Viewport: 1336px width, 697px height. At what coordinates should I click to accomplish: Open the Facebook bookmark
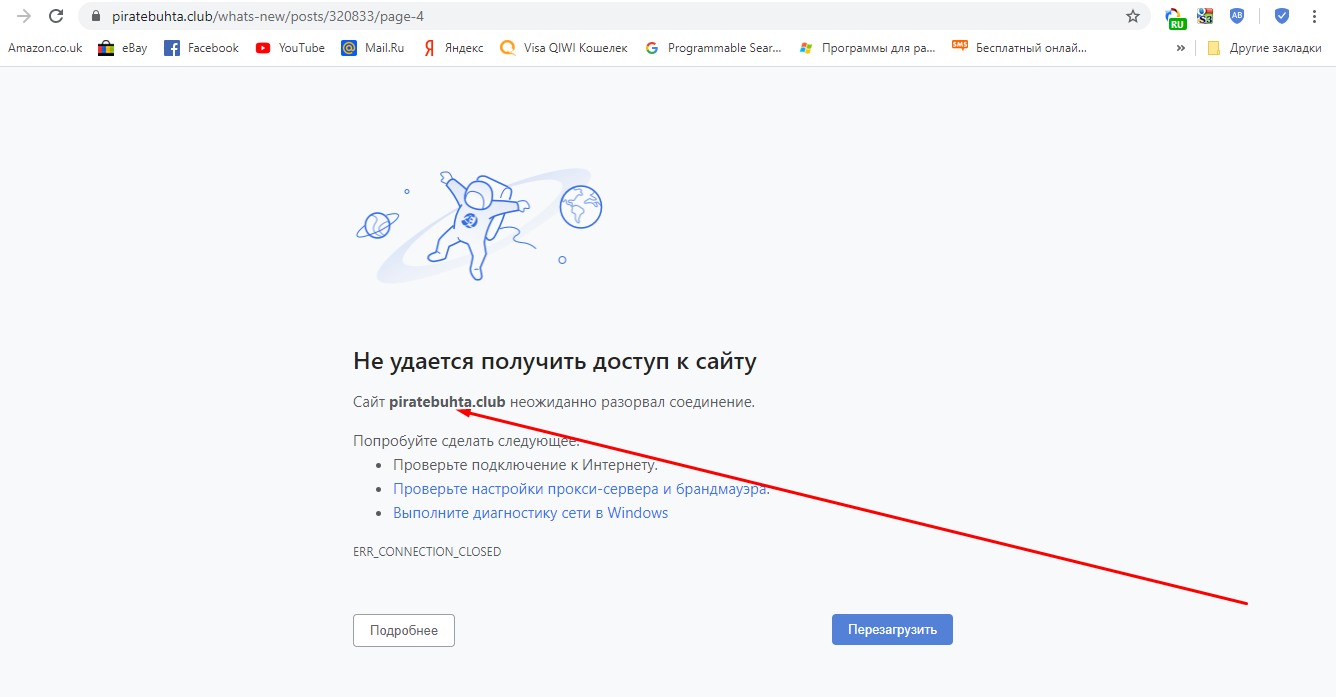coord(201,47)
